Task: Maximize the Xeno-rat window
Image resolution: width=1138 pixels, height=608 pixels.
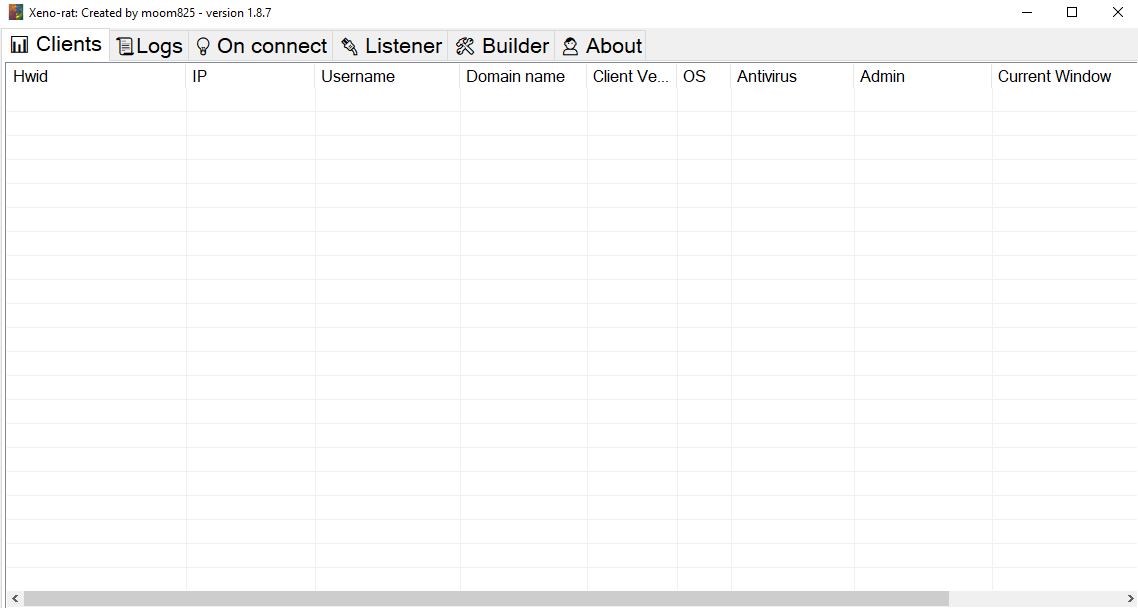Action: [1072, 12]
